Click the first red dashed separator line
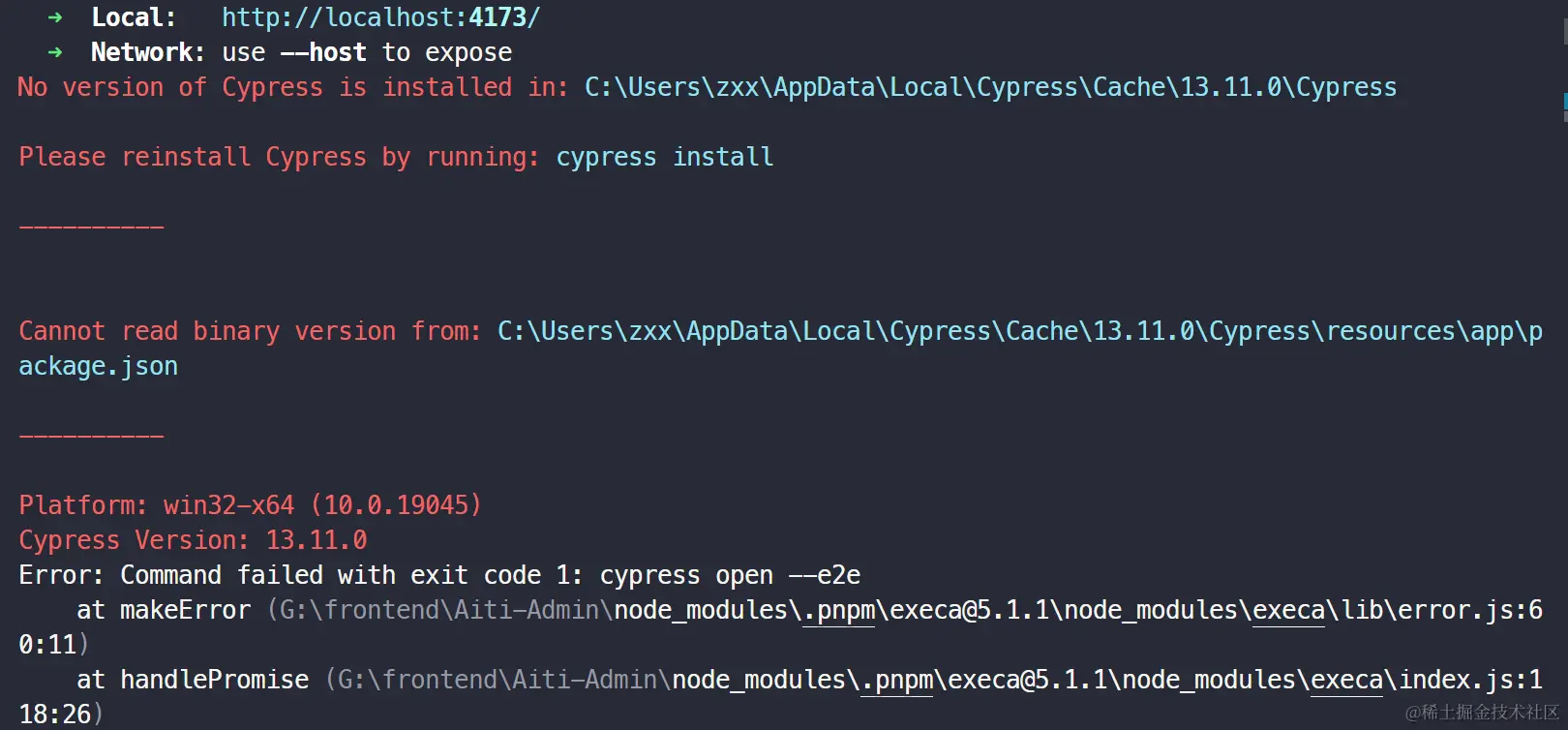This screenshot has width=1568, height=730. tap(91, 228)
